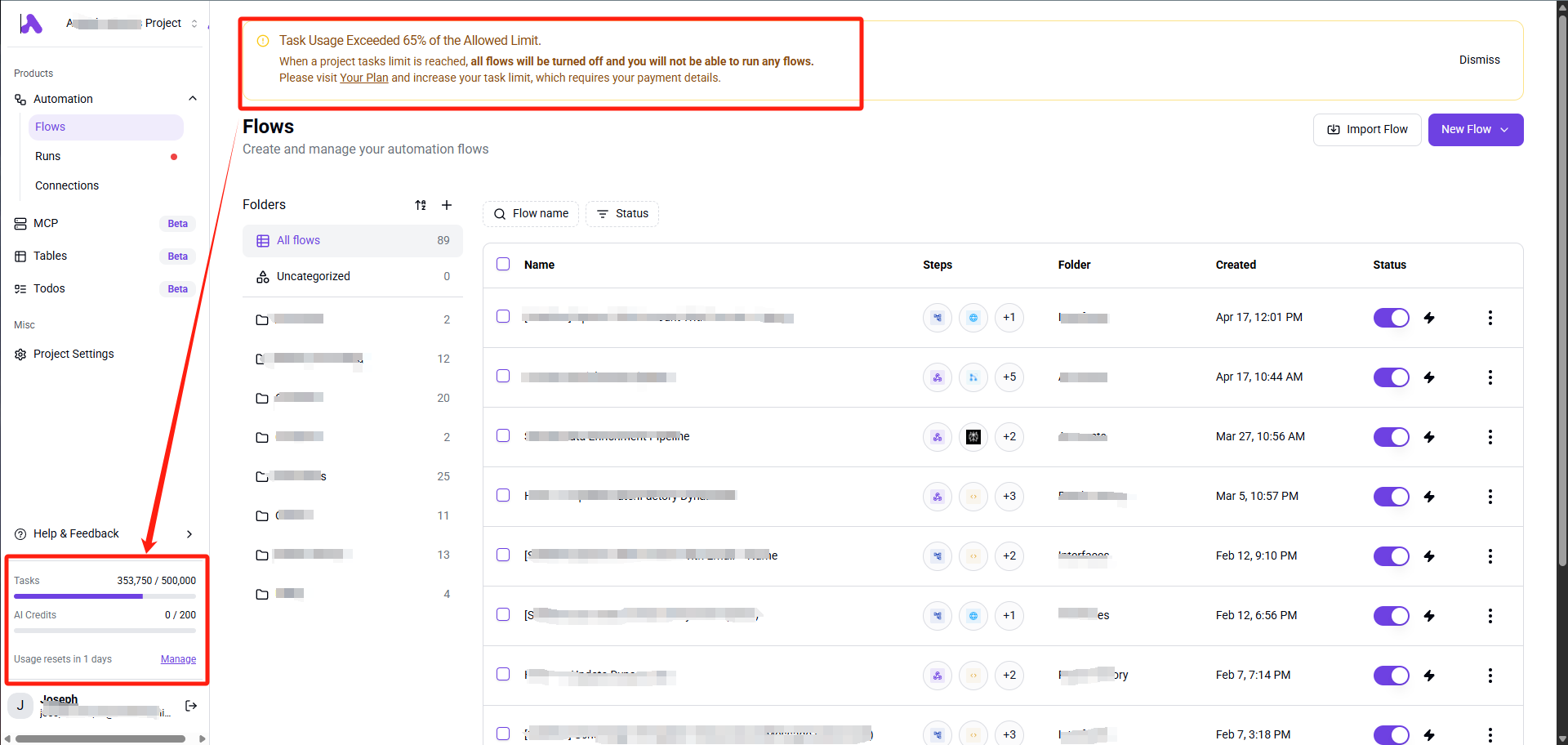Click the lightning bolt on Mar 27 flow

[x=1429, y=437]
